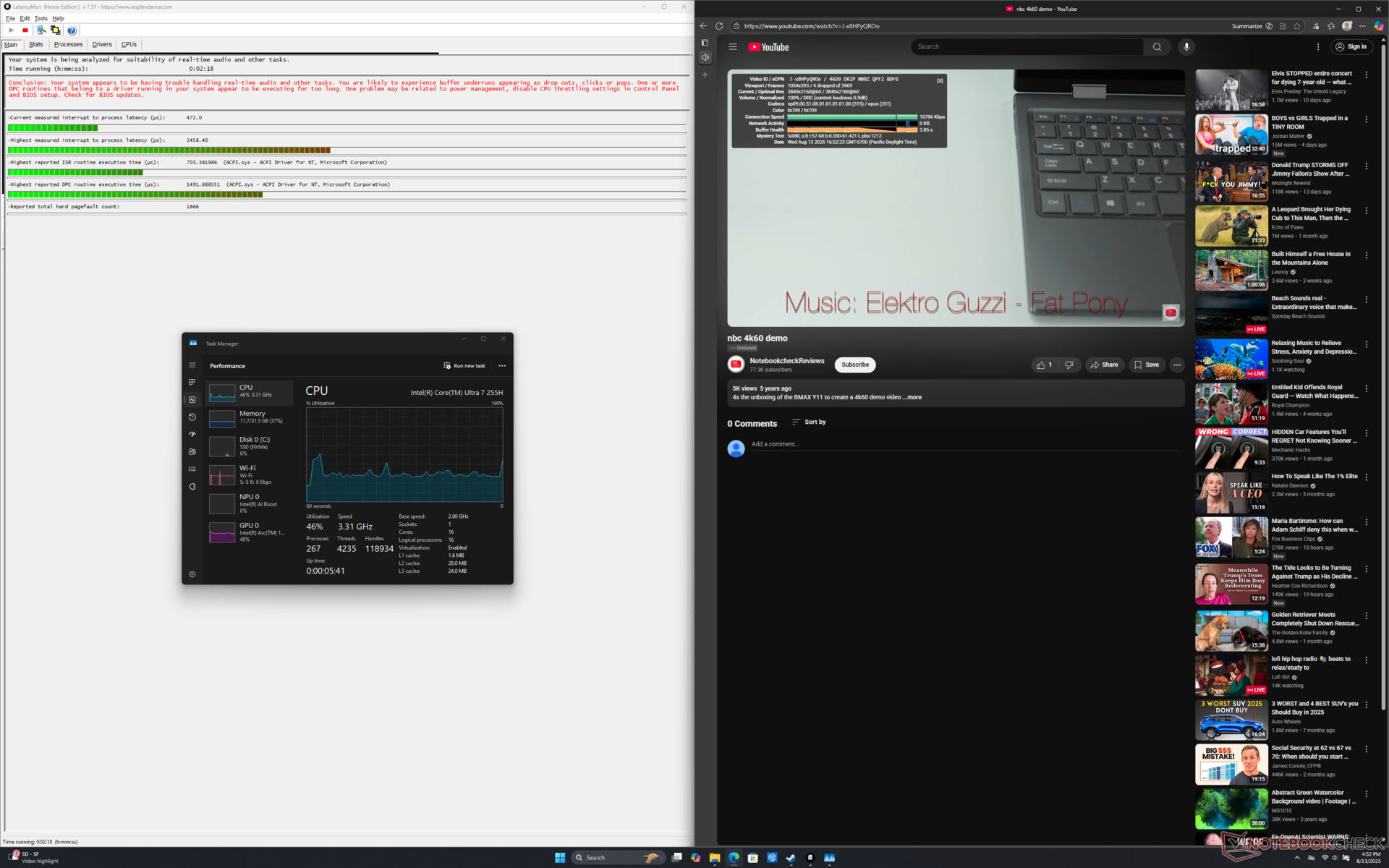Open LatencyMon help question-mark icon
Screen dimensions: 1389x868
pyautogui.click(x=72, y=30)
